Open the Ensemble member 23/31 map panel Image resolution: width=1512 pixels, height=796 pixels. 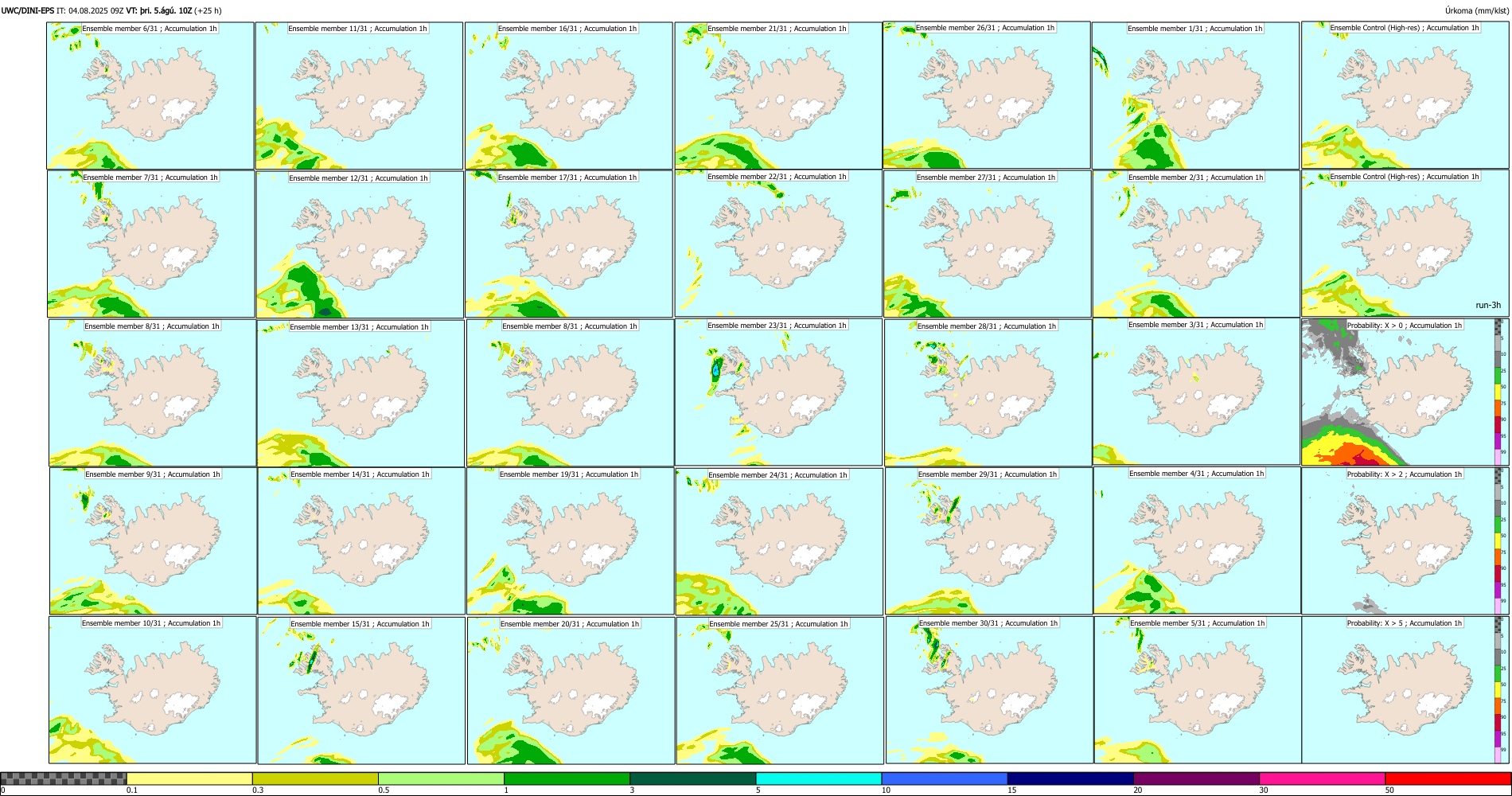778,392
